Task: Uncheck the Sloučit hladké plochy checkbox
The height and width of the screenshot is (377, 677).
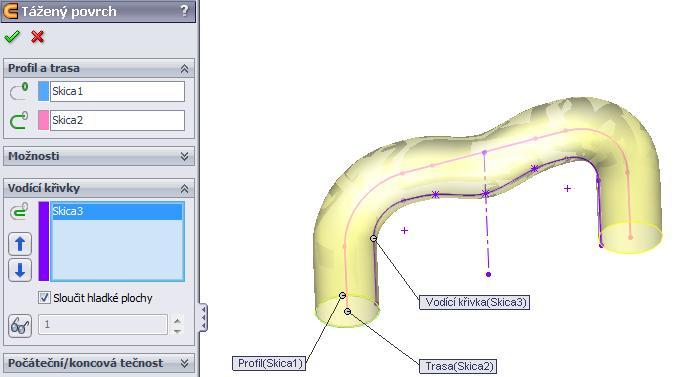Action: [x=44, y=298]
